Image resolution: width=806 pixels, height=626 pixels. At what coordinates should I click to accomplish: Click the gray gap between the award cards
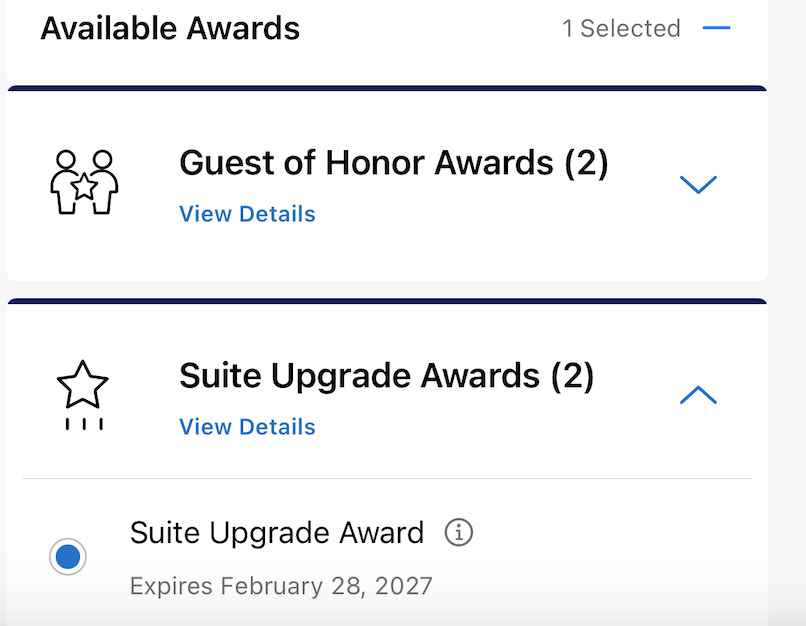point(387,290)
